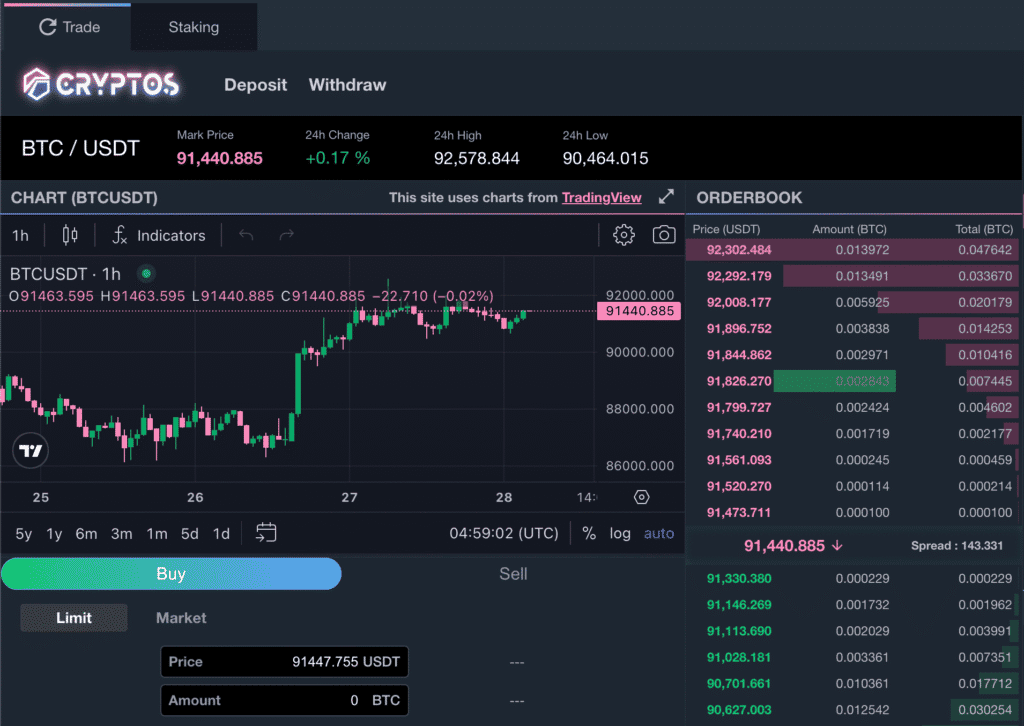Select the candlestick style icon
Screen dimensions: 1024x726
click(x=70, y=235)
